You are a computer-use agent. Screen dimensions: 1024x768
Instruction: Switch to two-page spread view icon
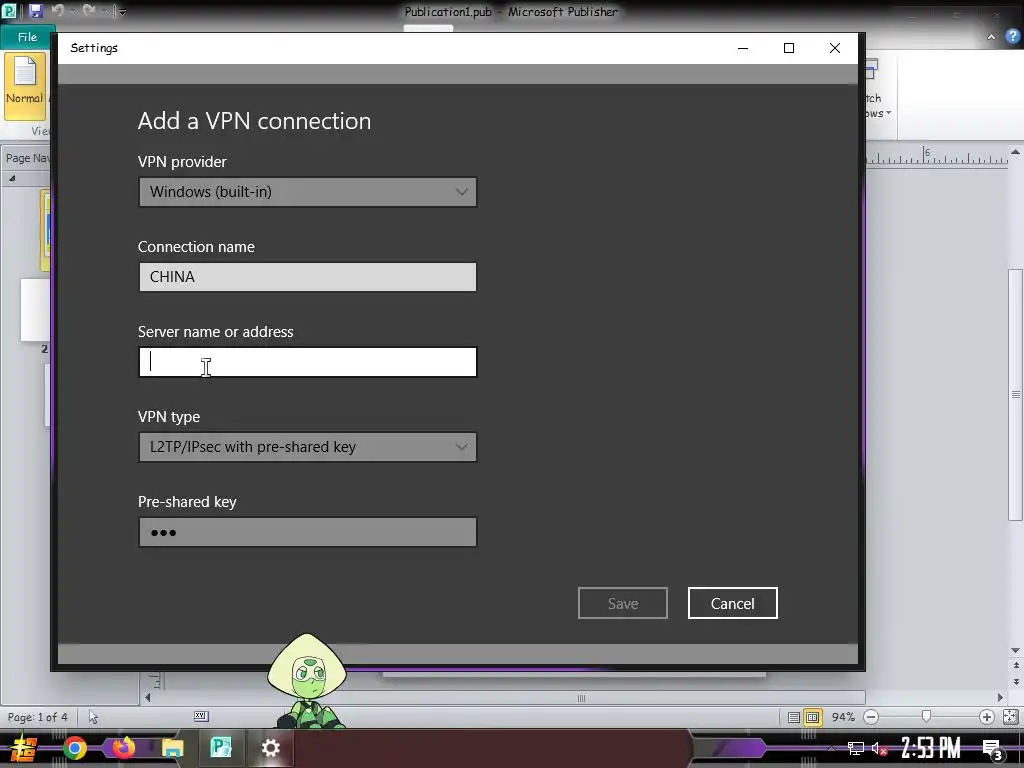[812, 717]
